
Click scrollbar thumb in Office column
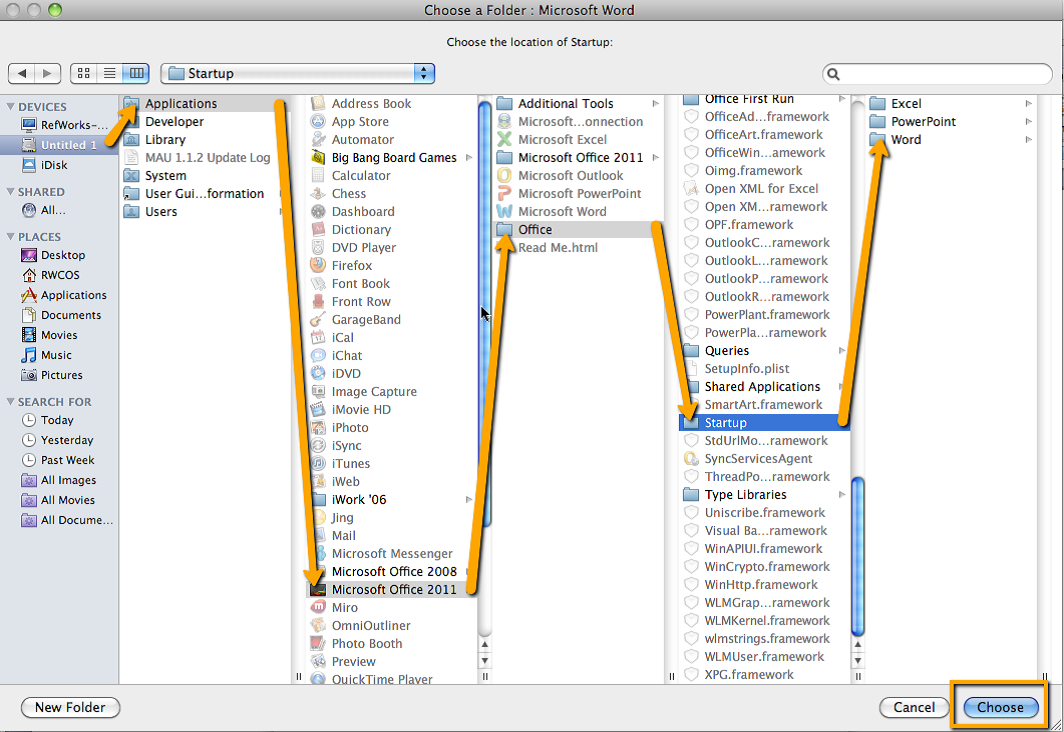click(x=858, y=556)
